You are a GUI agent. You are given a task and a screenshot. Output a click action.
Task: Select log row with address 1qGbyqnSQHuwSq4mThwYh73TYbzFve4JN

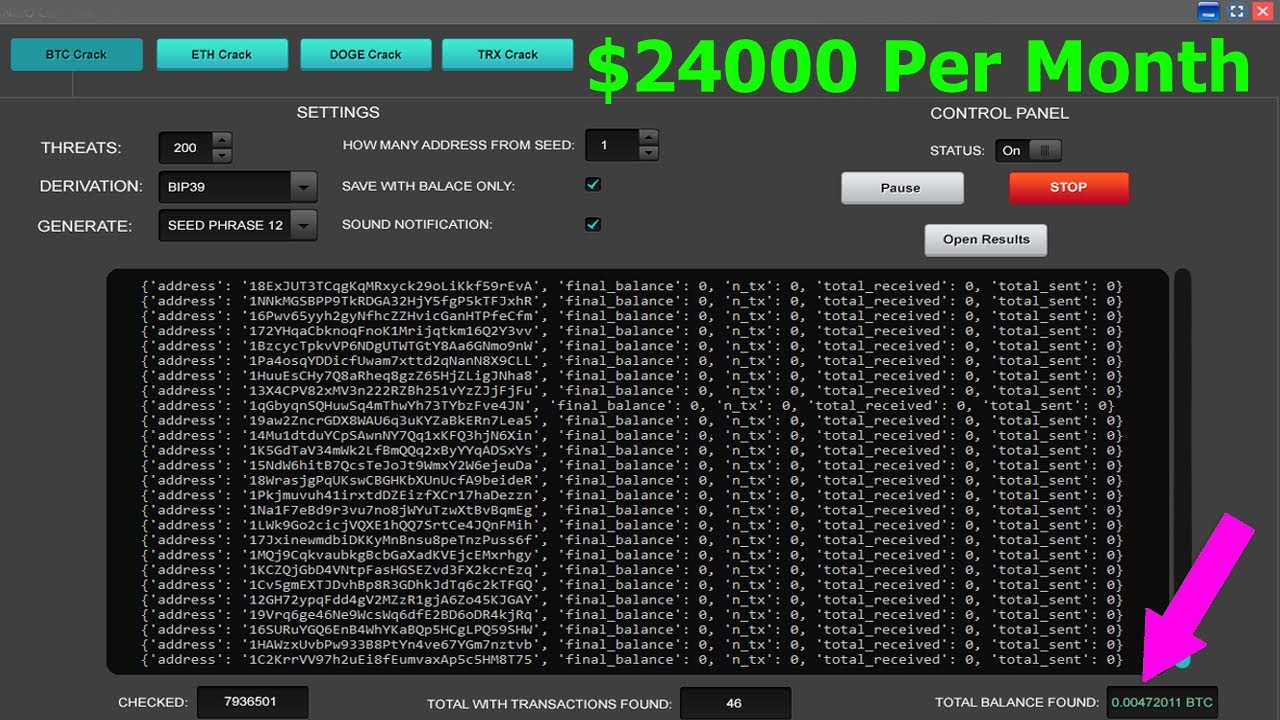[x=627, y=406]
